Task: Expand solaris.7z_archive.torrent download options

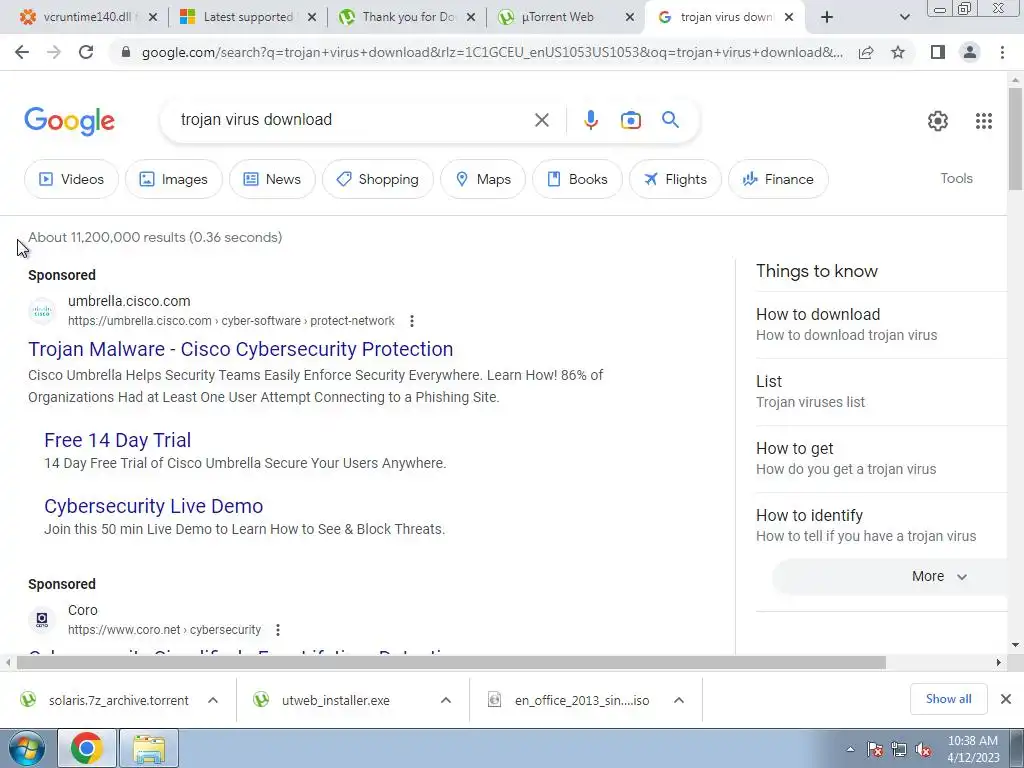Action: [213, 700]
